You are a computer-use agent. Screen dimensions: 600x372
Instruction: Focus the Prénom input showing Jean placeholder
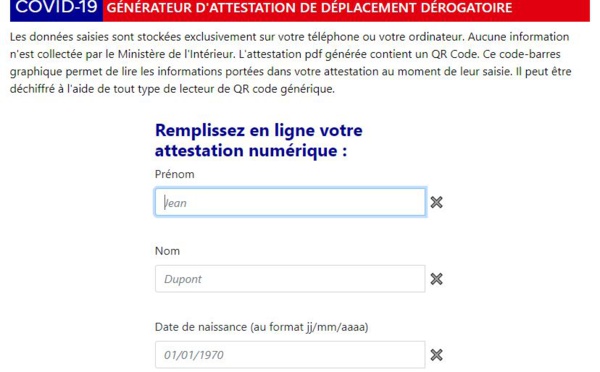click(290, 202)
